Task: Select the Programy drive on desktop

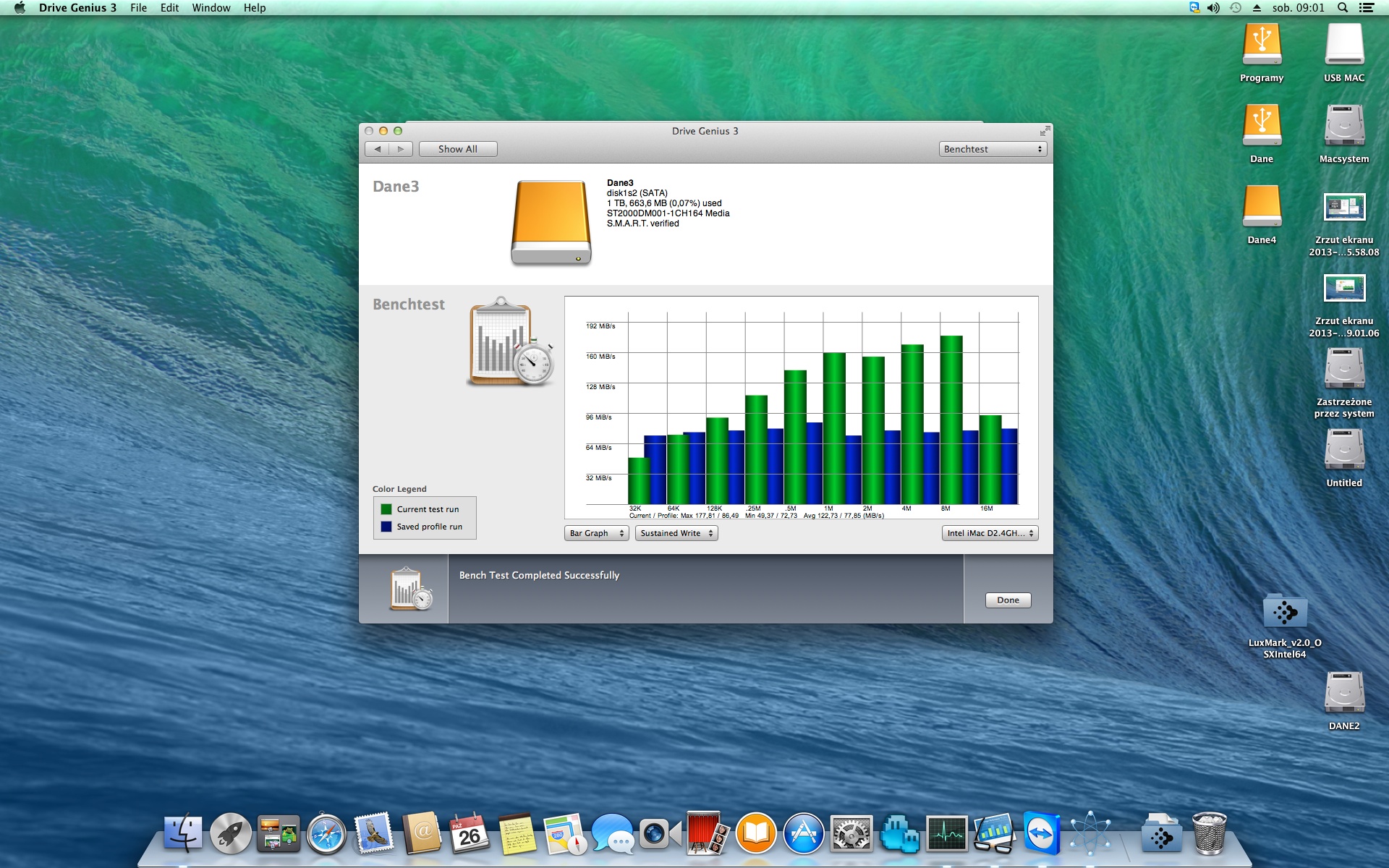Action: (x=1262, y=53)
